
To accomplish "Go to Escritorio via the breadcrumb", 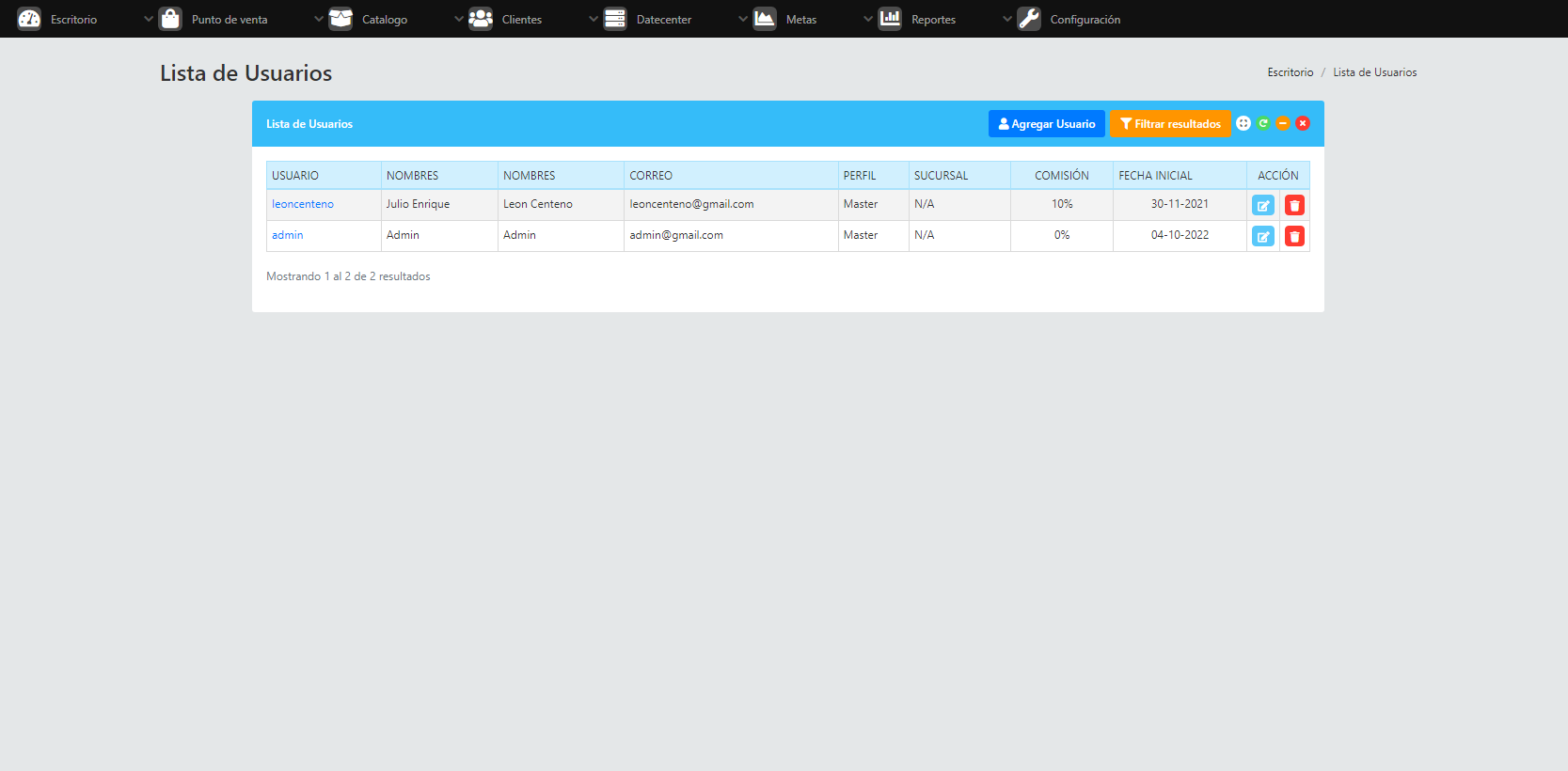I will [1291, 72].
